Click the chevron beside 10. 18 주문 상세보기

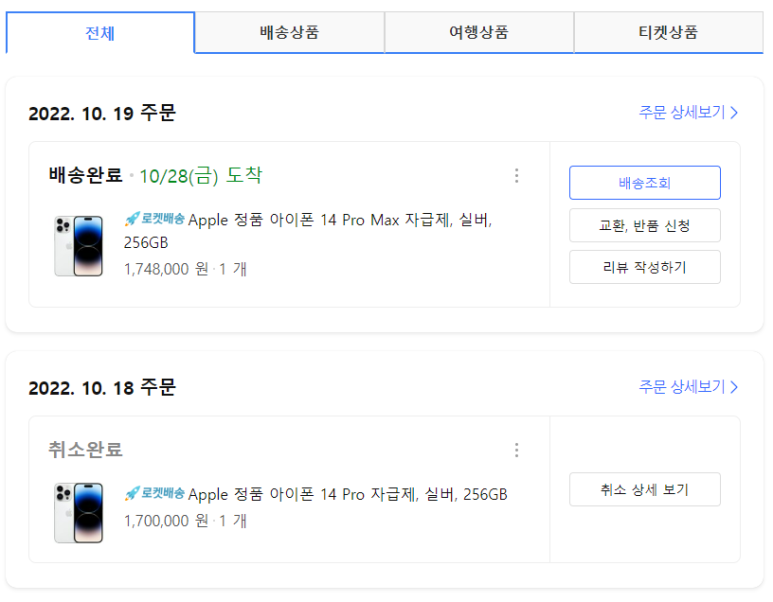734,387
